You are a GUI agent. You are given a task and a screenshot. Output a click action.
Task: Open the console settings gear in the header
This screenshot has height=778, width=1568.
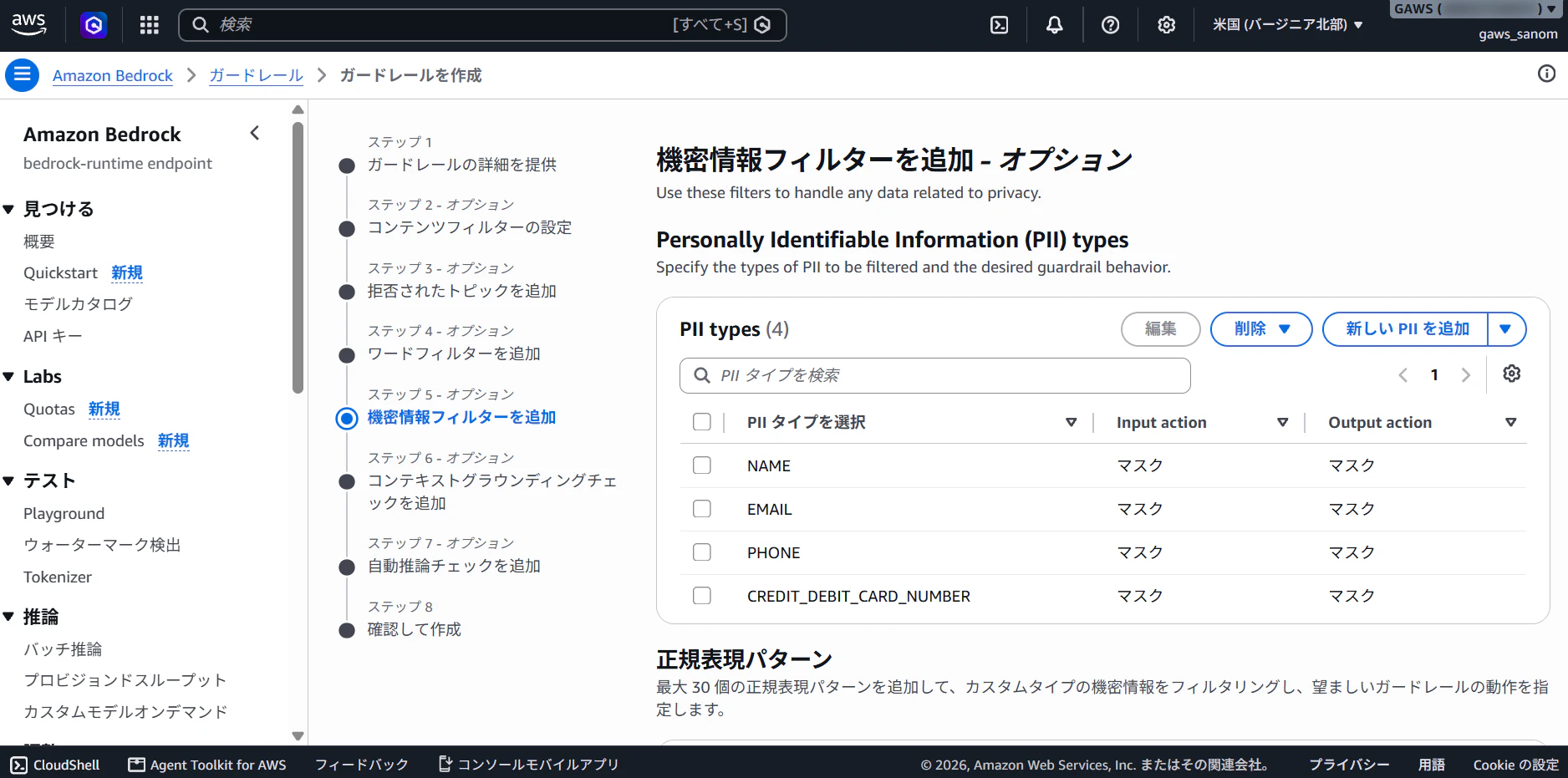tap(1166, 25)
